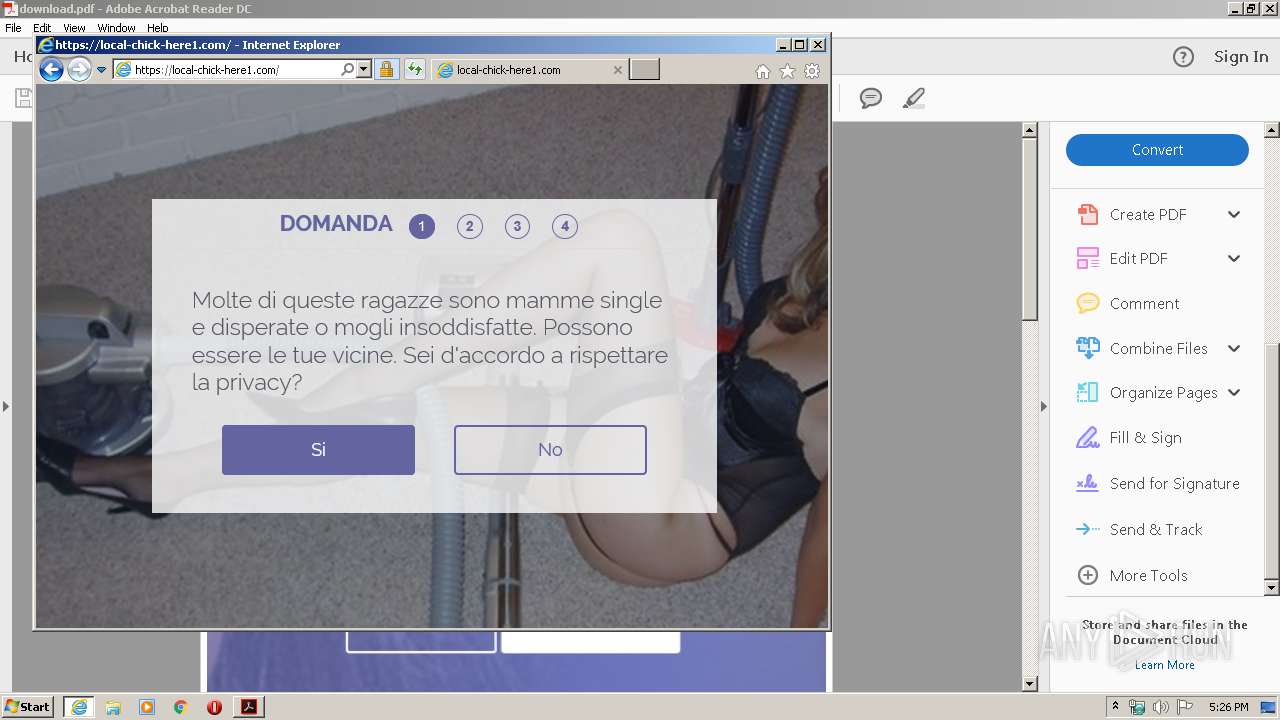Click the tools pane scrollbar down arrow
The width and height of the screenshot is (1280, 720).
[1272, 588]
